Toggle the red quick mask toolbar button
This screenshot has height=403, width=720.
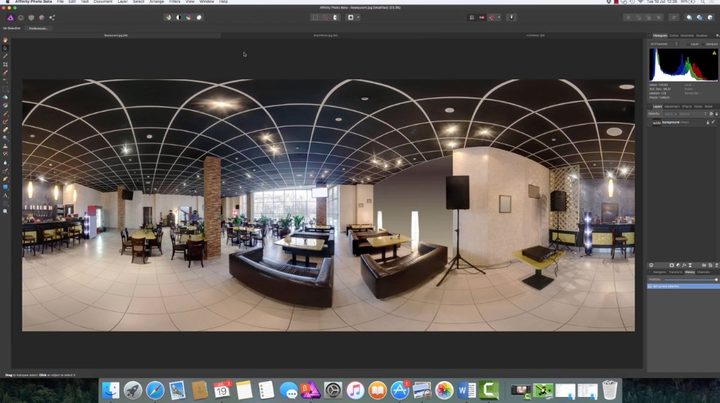tap(482, 17)
